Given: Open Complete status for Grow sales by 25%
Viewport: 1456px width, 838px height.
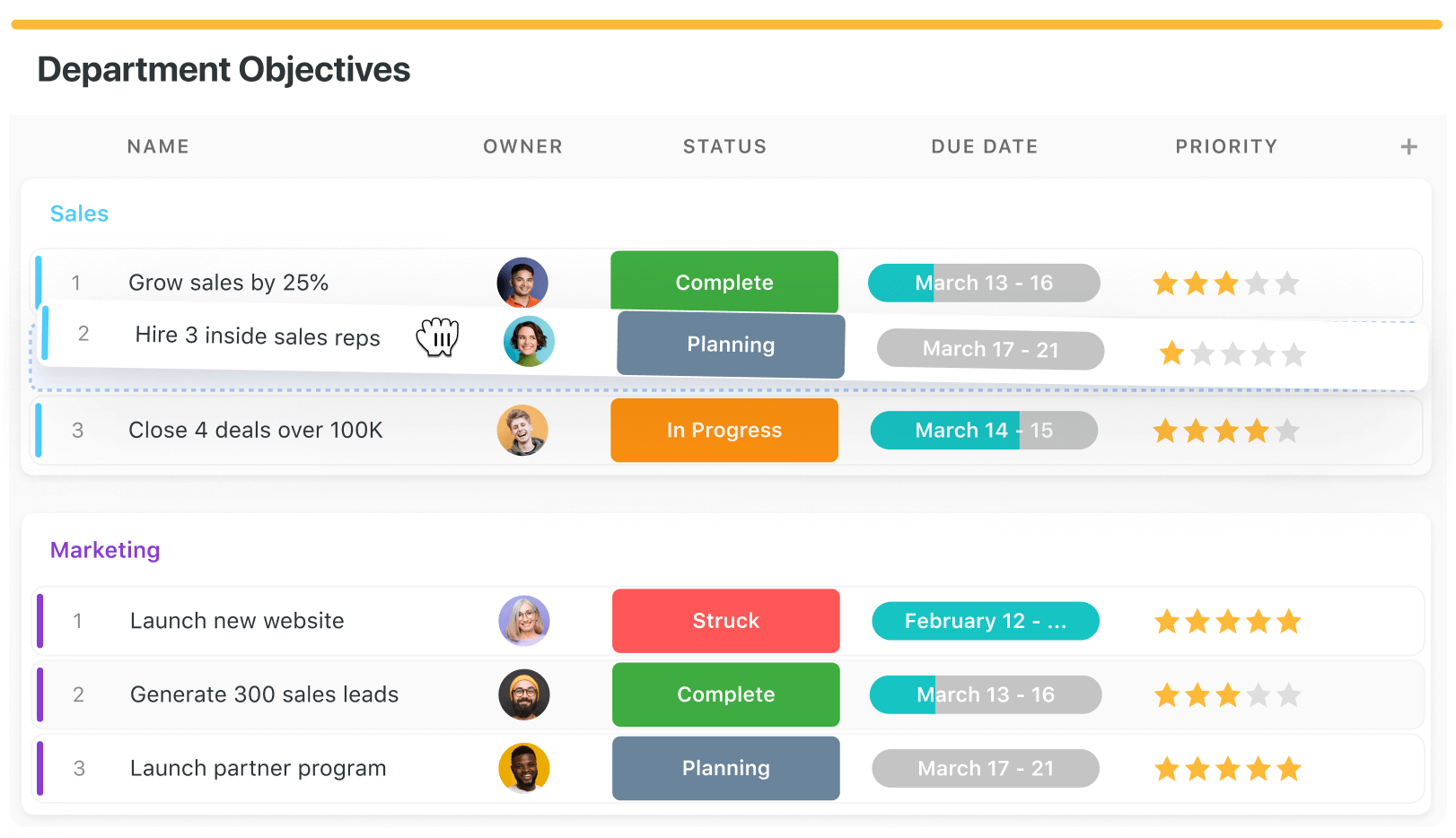Looking at the screenshot, I should pyautogui.click(x=724, y=283).
